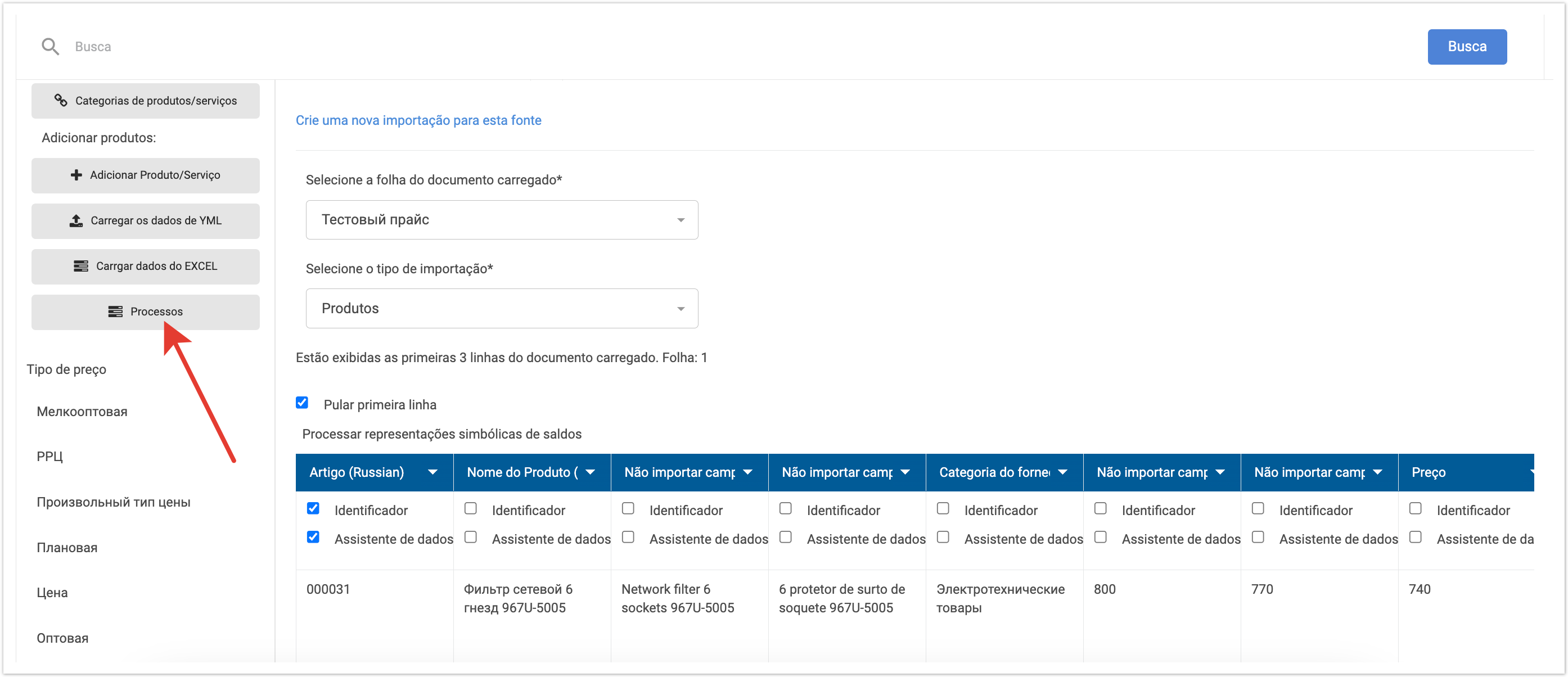This screenshot has width=1568, height=677.
Task: Open the Produtos import type dropdown
Action: point(502,309)
